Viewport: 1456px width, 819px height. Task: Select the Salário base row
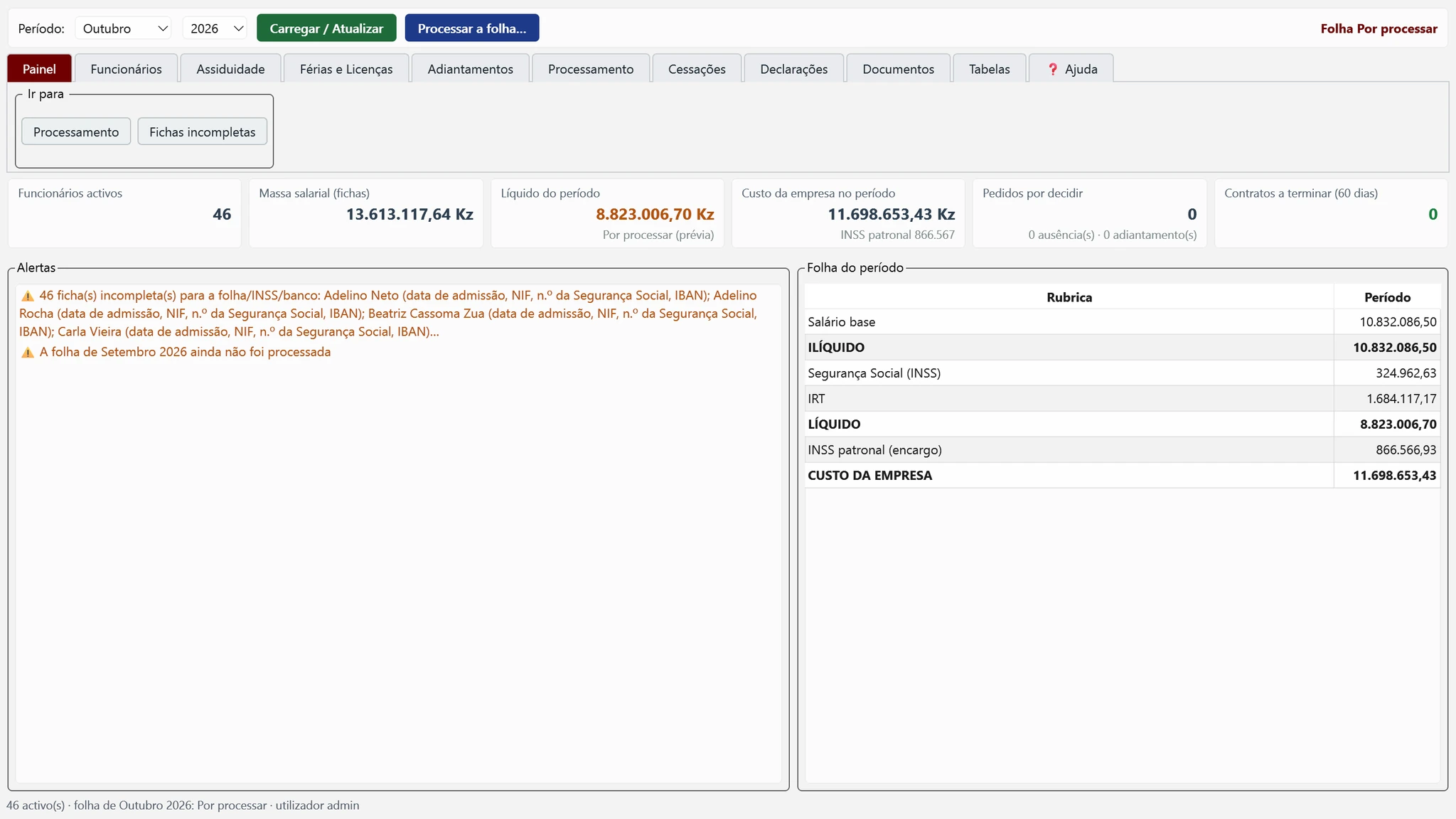pyautogui.click(x=1123, y=322)
